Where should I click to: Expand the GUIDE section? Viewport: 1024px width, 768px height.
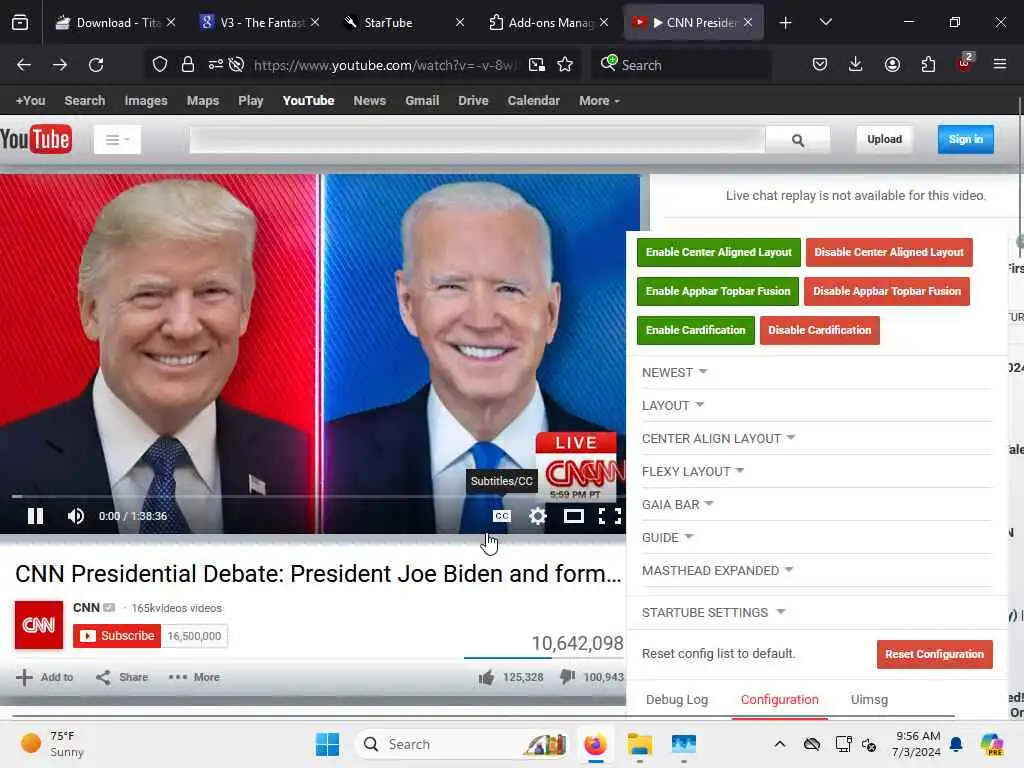coord(667,537)
